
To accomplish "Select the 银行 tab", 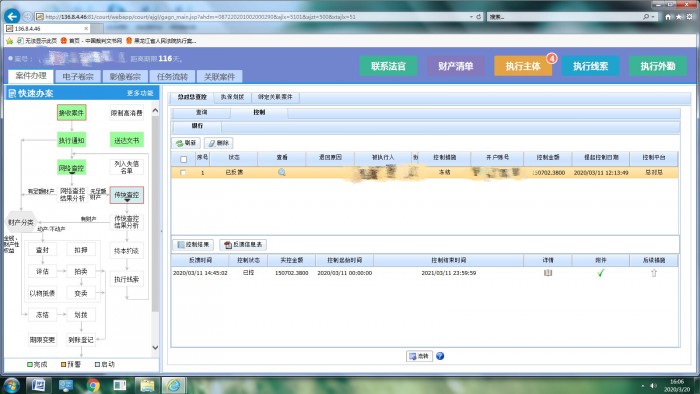I will click(x=197, y=126).
